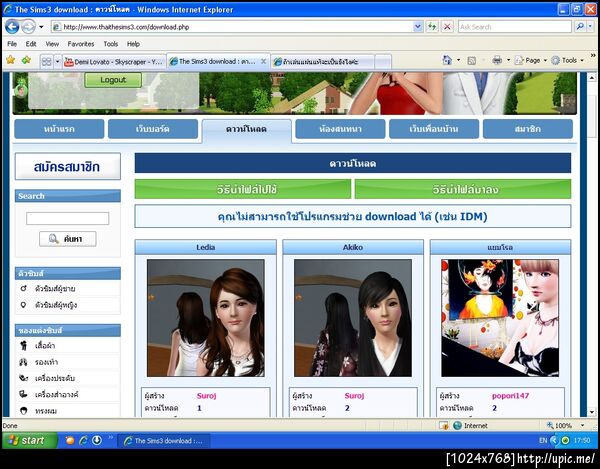Open a new blank tab

click(383, 62)
